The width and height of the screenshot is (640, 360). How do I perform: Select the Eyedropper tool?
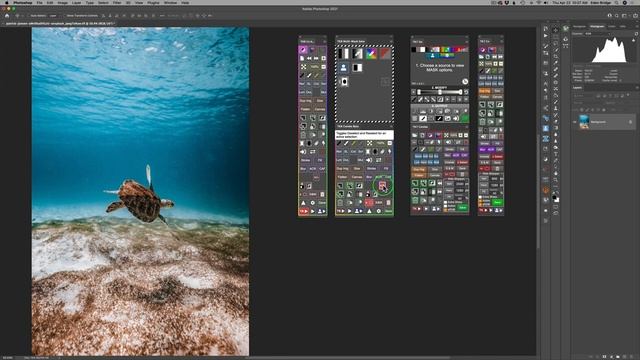(556, 63)
